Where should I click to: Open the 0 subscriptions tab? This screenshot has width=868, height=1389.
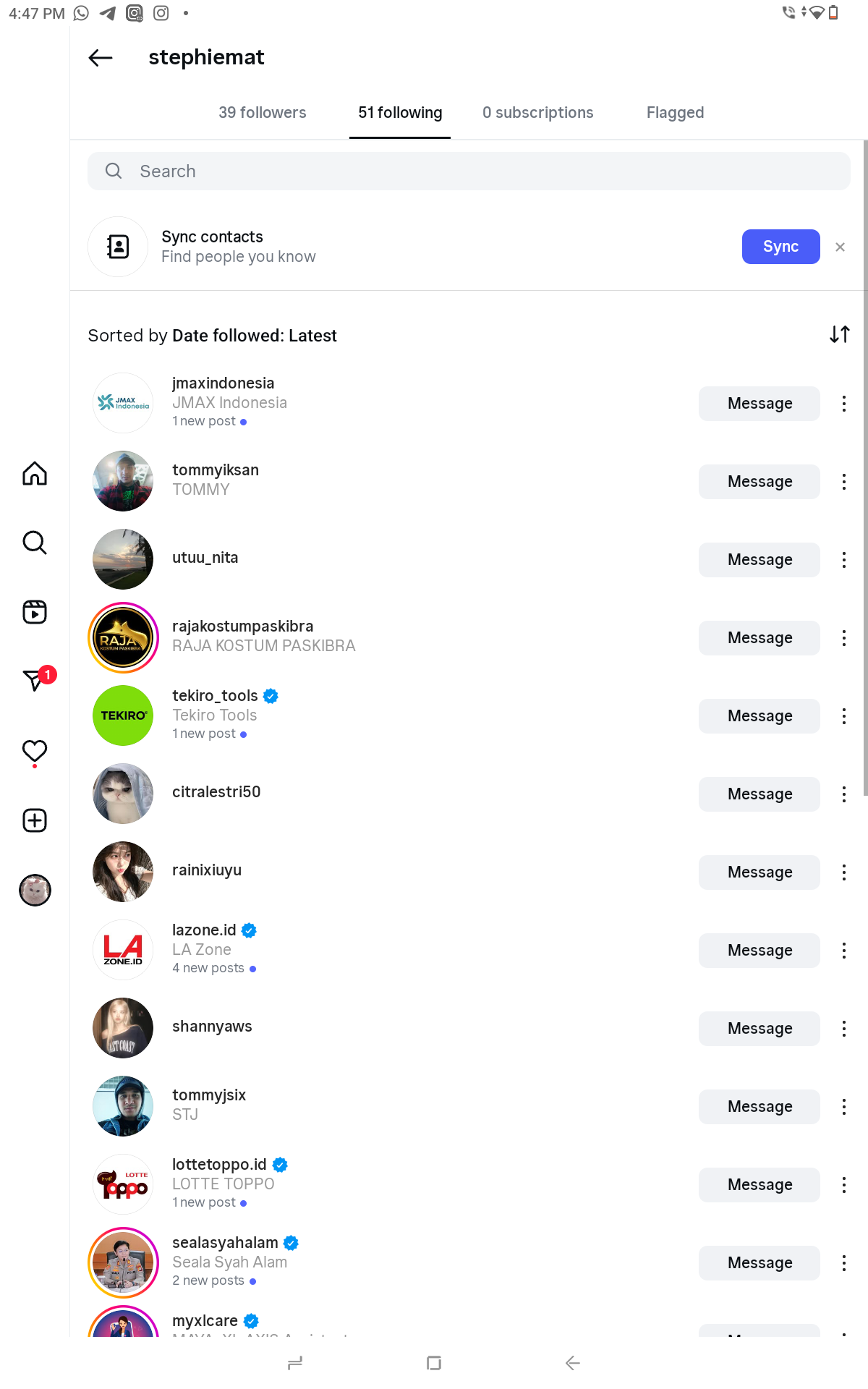pyautogui.click(x=537, y=113)
